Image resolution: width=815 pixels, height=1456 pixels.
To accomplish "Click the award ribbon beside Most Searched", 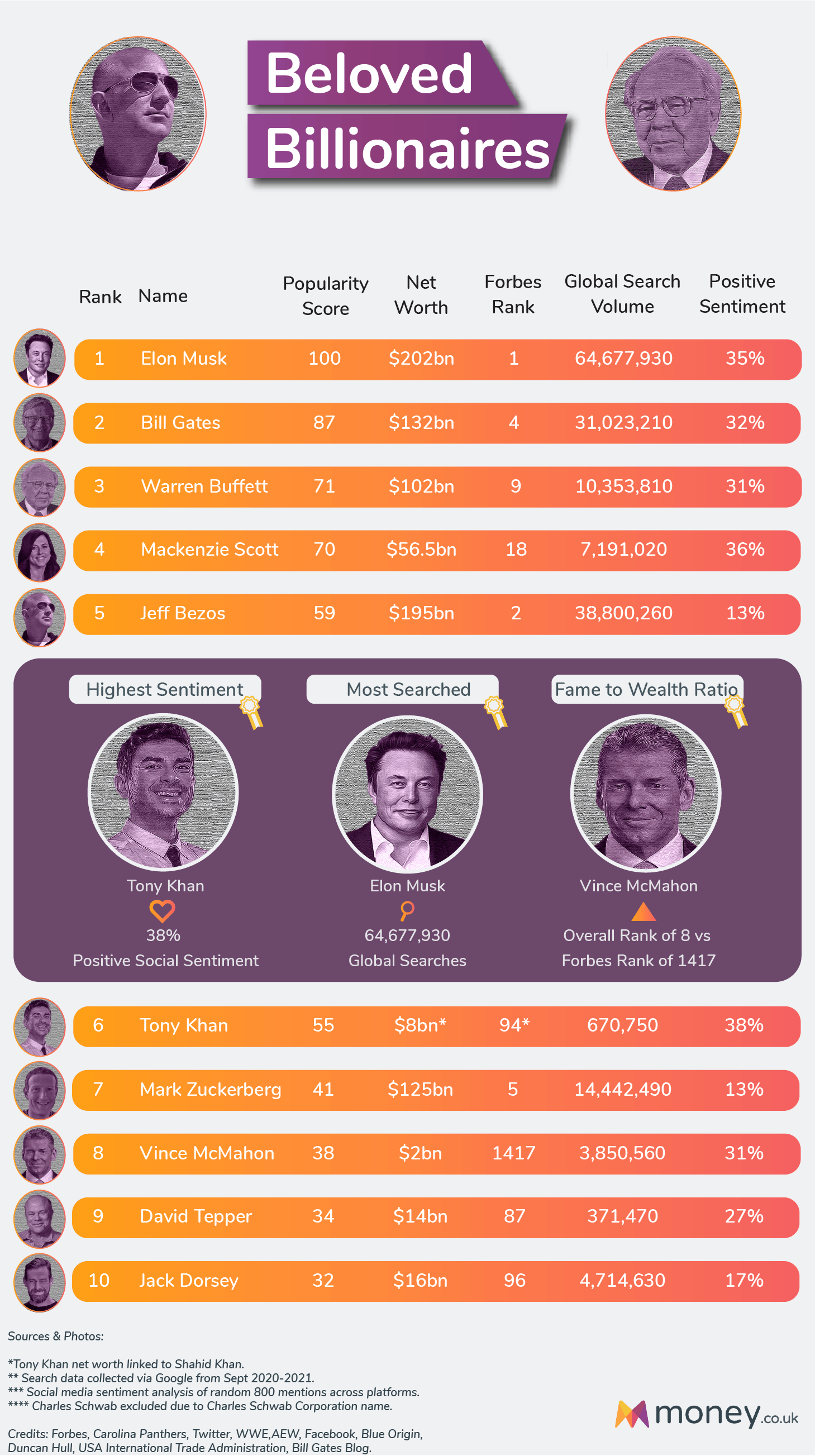I will pyautogui.click(x=496, y=712).
